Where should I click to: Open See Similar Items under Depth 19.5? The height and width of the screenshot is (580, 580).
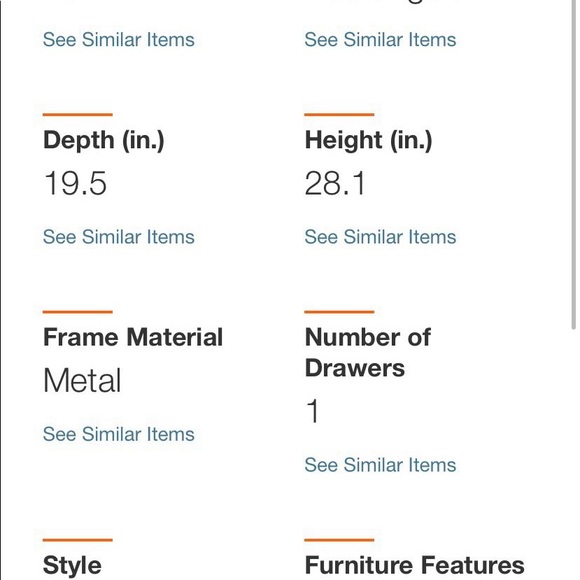click(x=119, y=237)
